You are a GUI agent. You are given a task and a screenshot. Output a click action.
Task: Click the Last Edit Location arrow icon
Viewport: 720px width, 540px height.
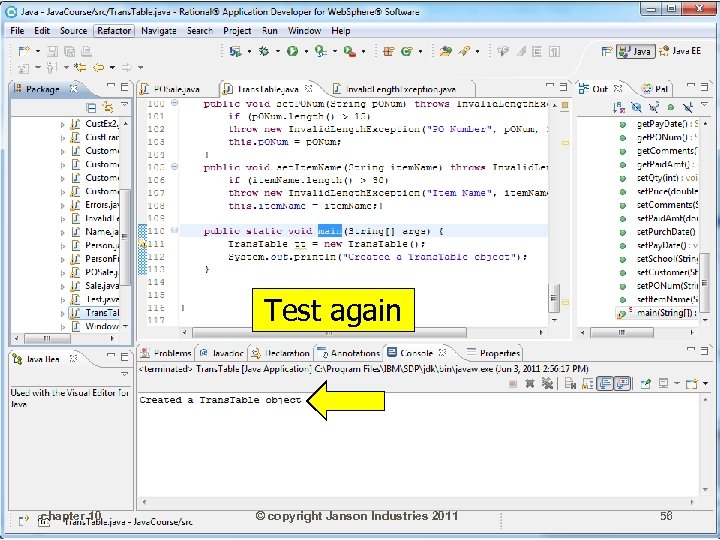point(80,68)
